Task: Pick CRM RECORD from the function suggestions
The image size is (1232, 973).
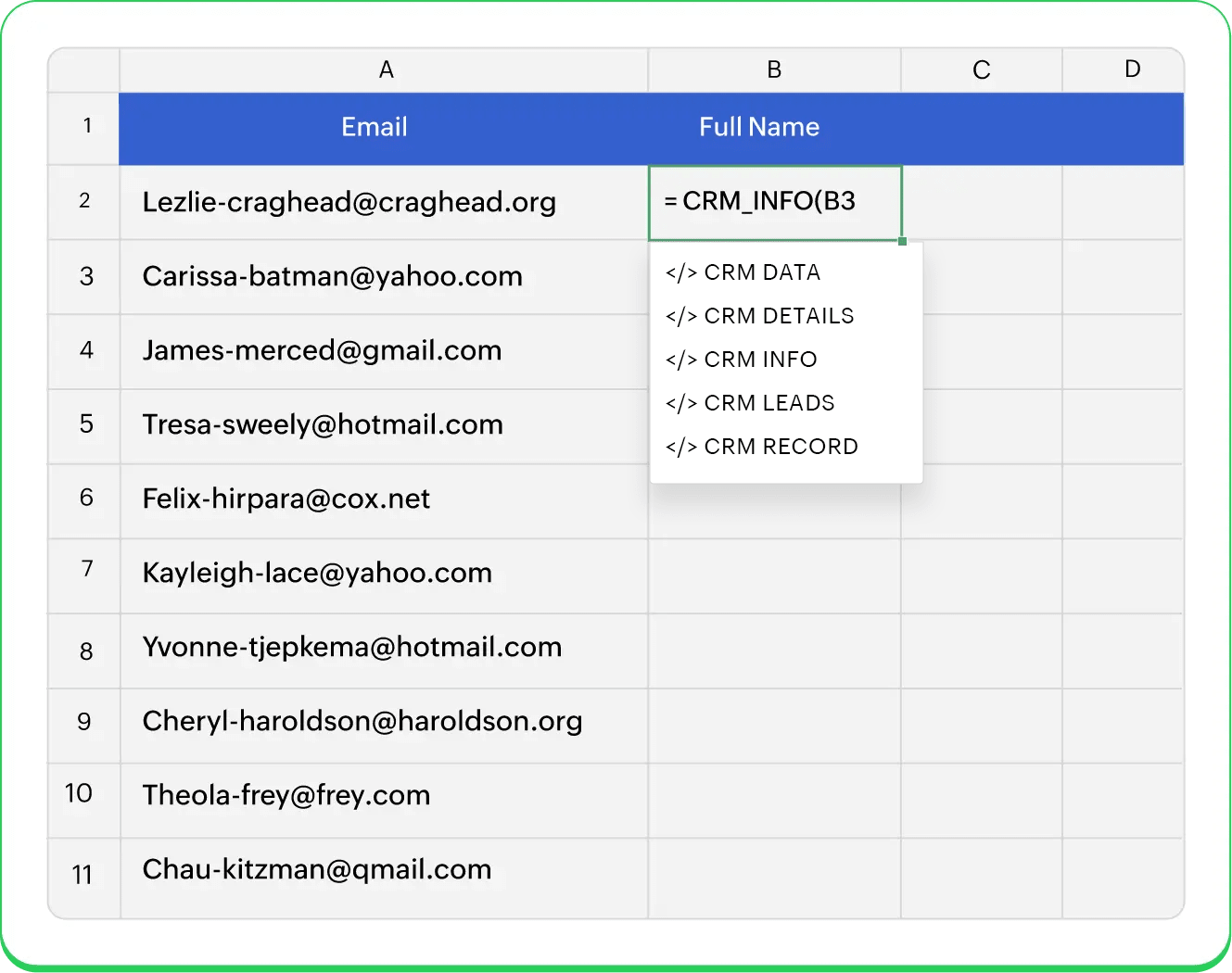Action: click(x=781, y=446)
